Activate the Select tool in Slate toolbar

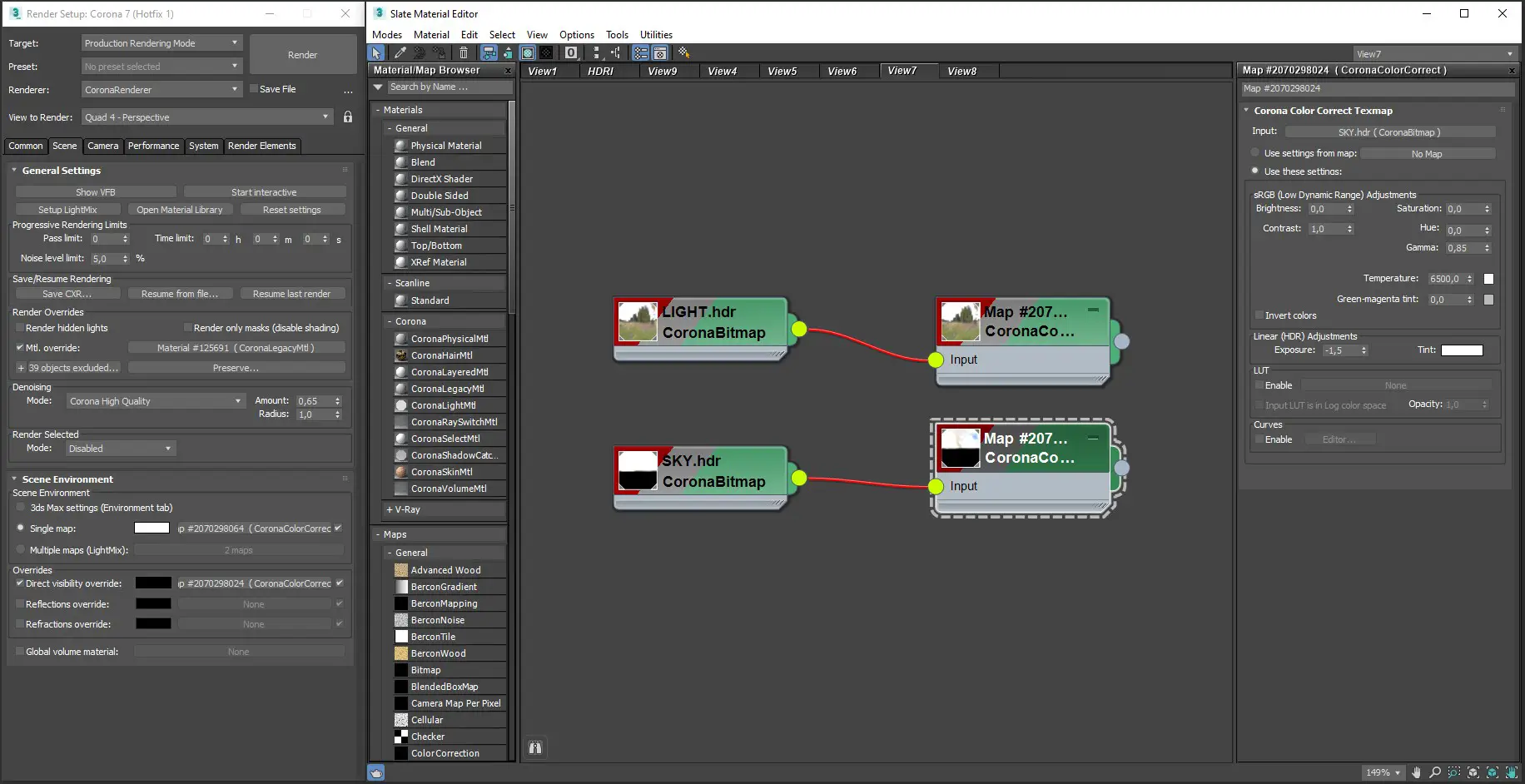[376, 52]
